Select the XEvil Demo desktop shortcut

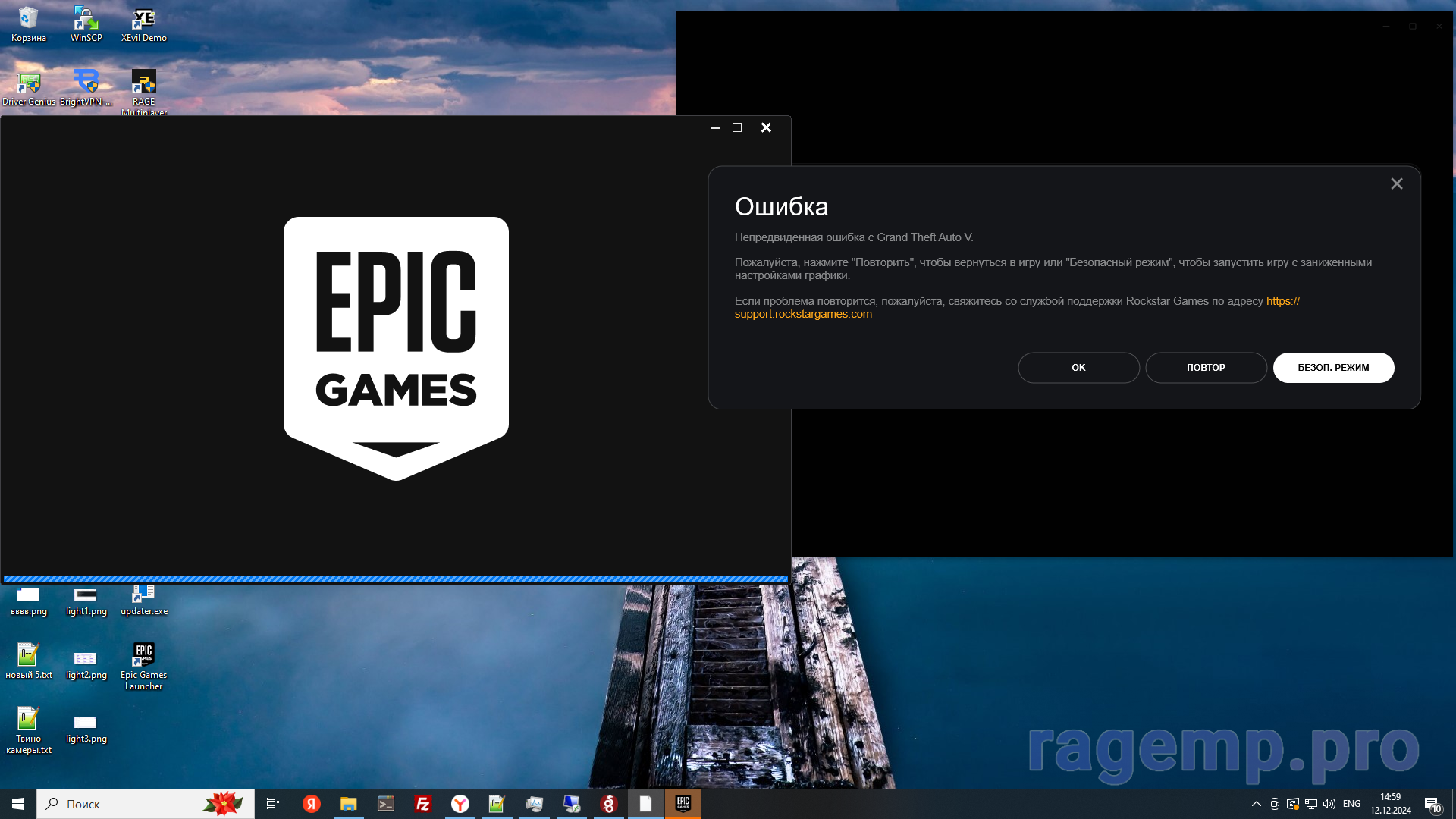(143, 24)
